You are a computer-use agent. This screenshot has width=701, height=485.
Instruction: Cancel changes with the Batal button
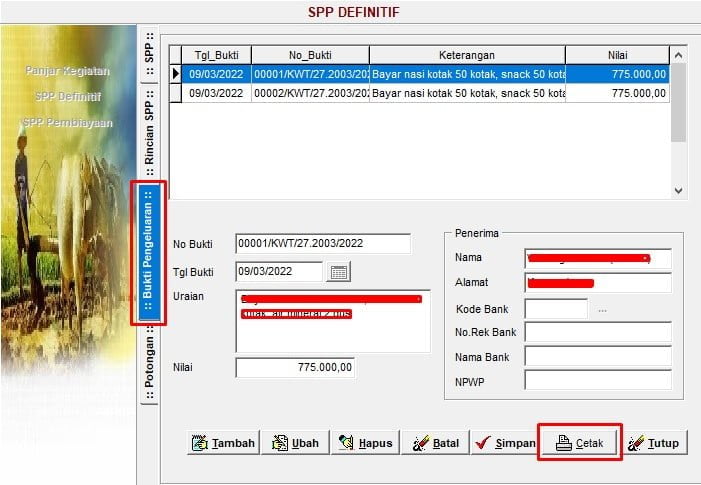coord(436,443)
